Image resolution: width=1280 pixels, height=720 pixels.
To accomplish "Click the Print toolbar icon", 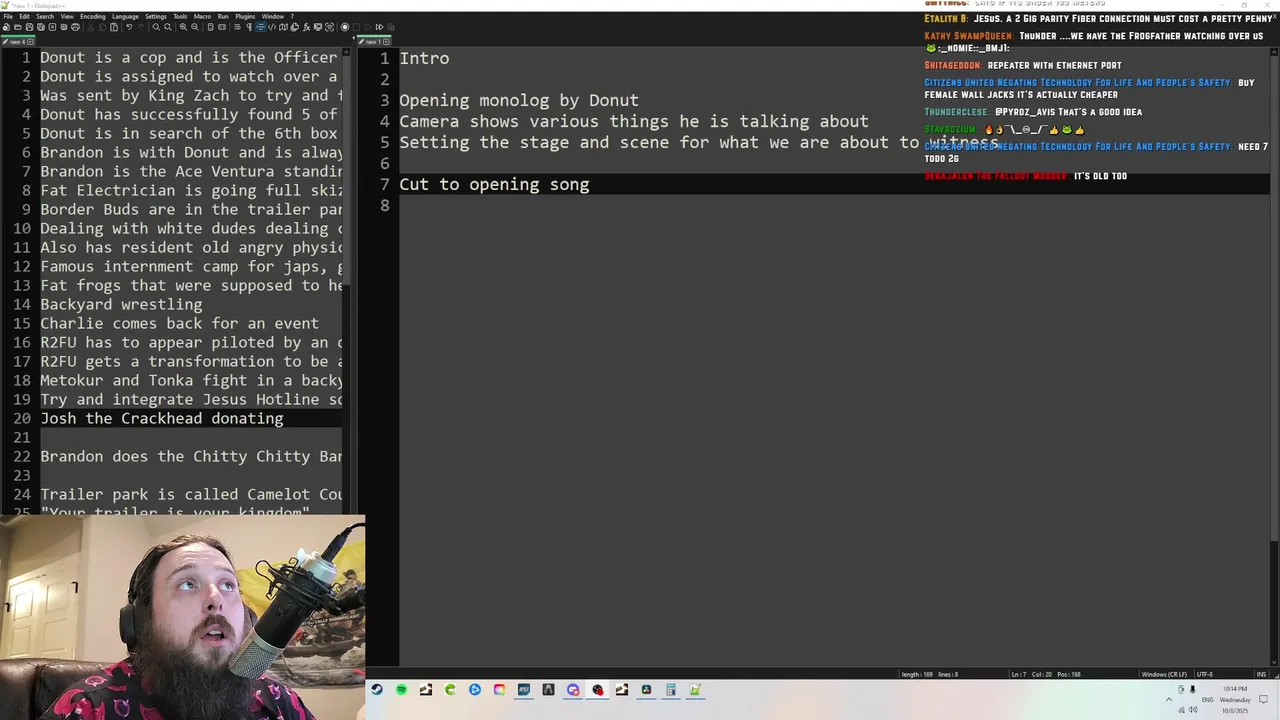I will [x=75, y=27].
